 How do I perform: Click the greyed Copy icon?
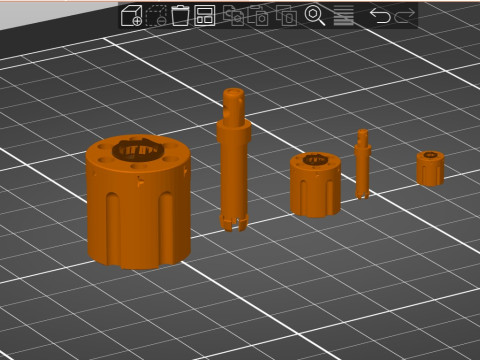234,15
